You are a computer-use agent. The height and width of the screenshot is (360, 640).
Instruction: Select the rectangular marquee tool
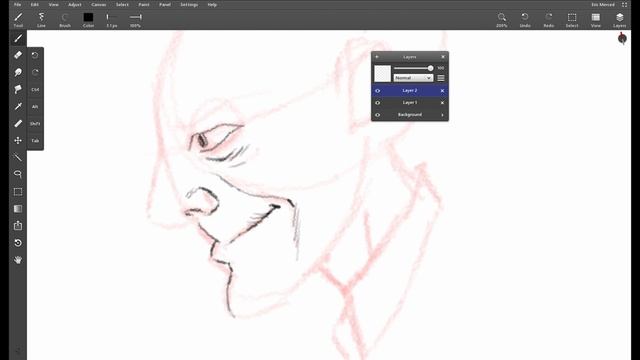(18, 192)
